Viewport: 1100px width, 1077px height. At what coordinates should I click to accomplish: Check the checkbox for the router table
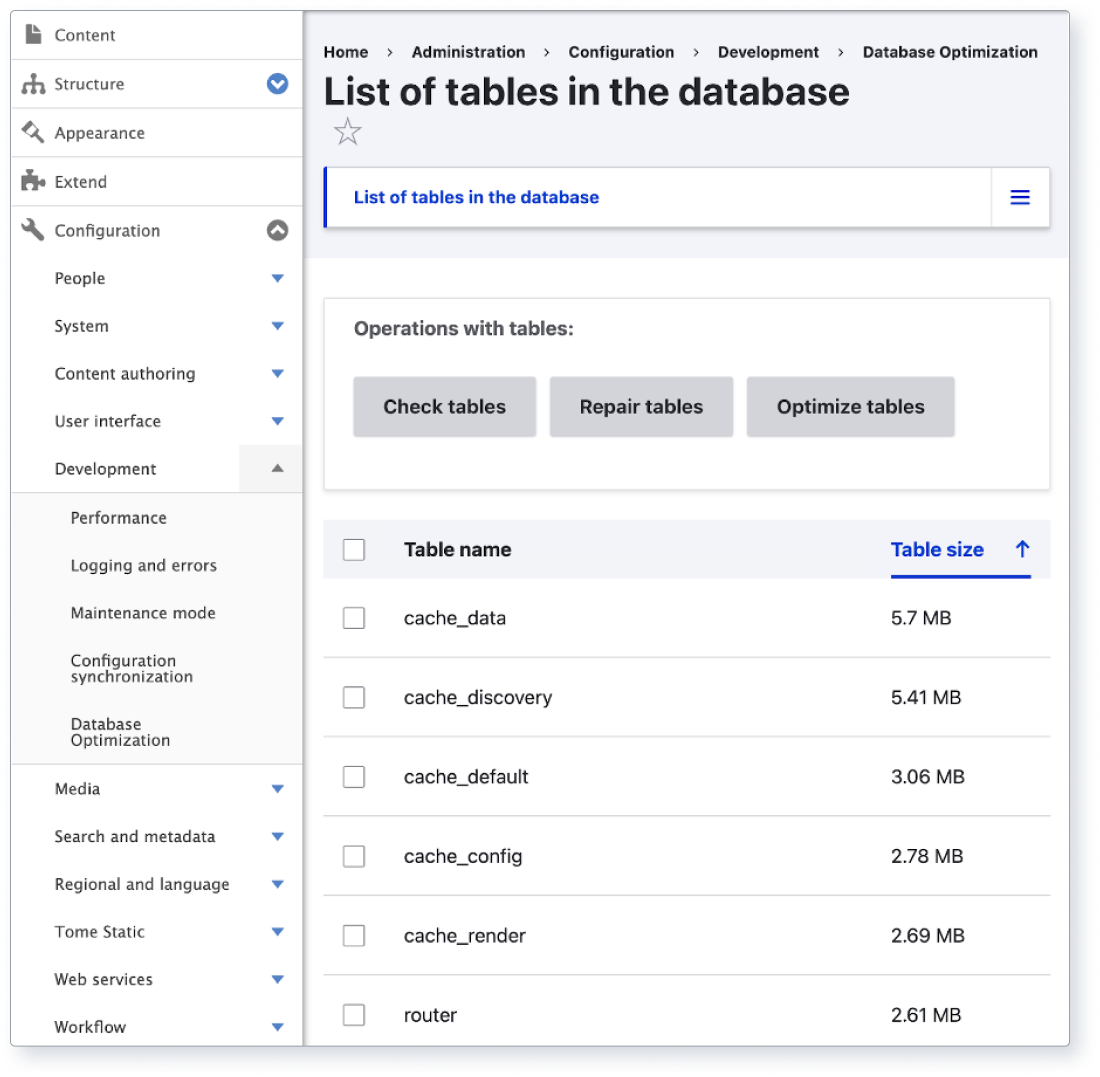pos(354,1014)
